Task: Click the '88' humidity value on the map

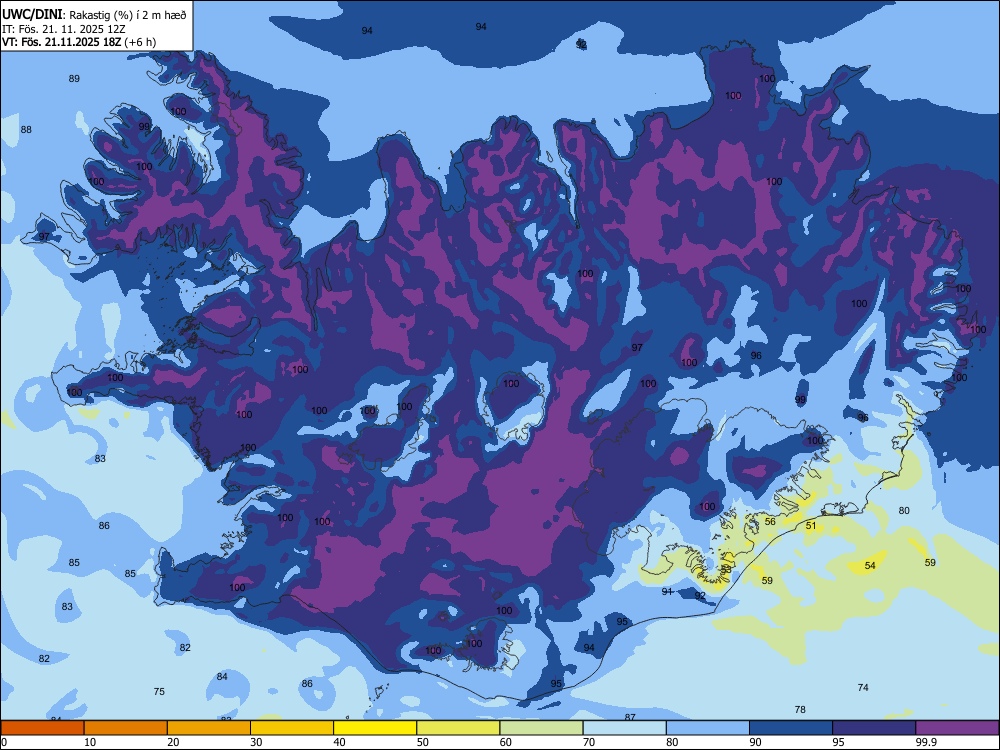Action: point(26,129)
